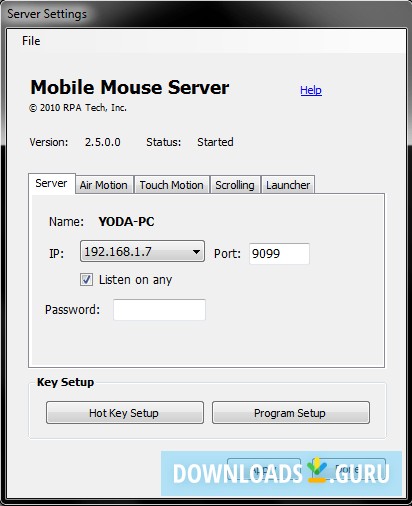Click the version number 2.5.0.0
The width and height of the screenshot is (412, 506).
coord(103,142)
